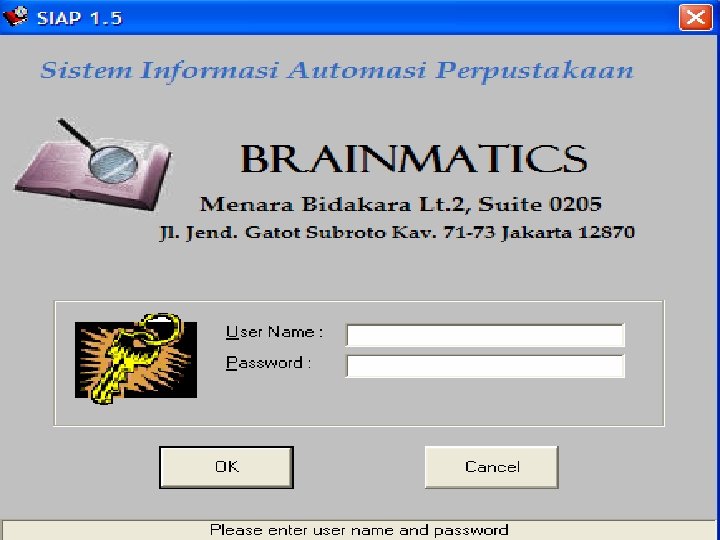
Task: Click the 'Jl. Jend. Gatot Subroto' address line
Action: tap(397, 232)
